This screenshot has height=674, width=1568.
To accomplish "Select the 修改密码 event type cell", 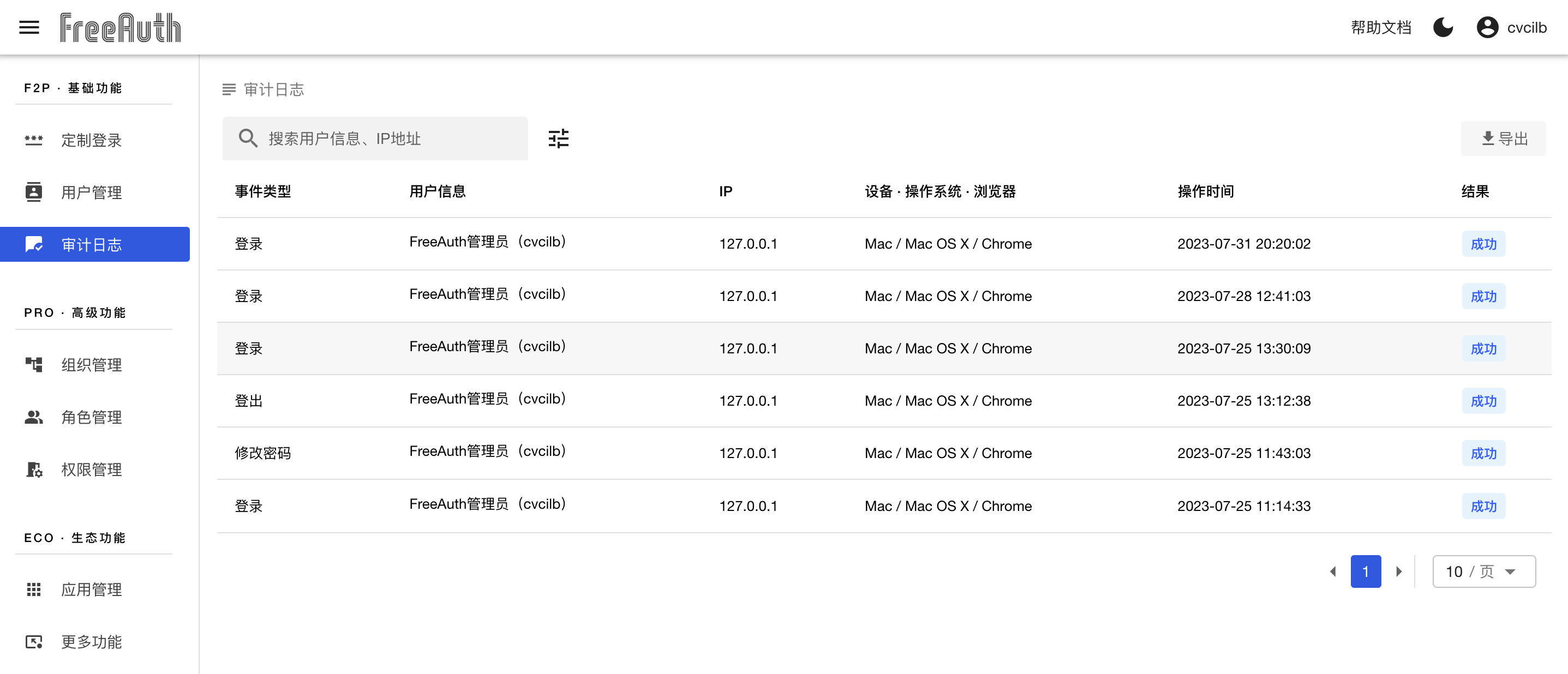I will tap(262, 453).
